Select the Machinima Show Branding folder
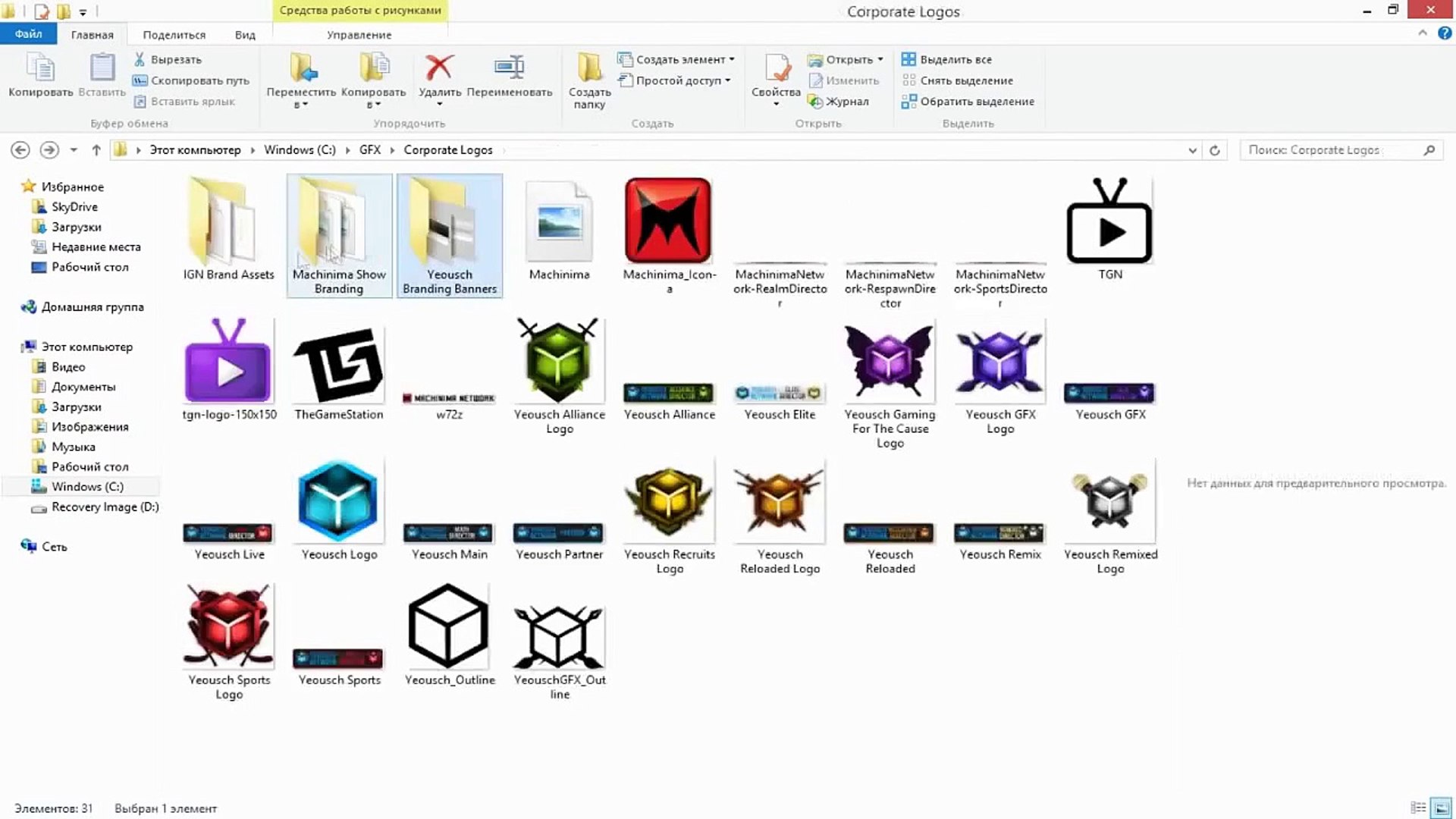Image resolution: width=1456 pixels, height=819 pixels. (x=339, y=235)
